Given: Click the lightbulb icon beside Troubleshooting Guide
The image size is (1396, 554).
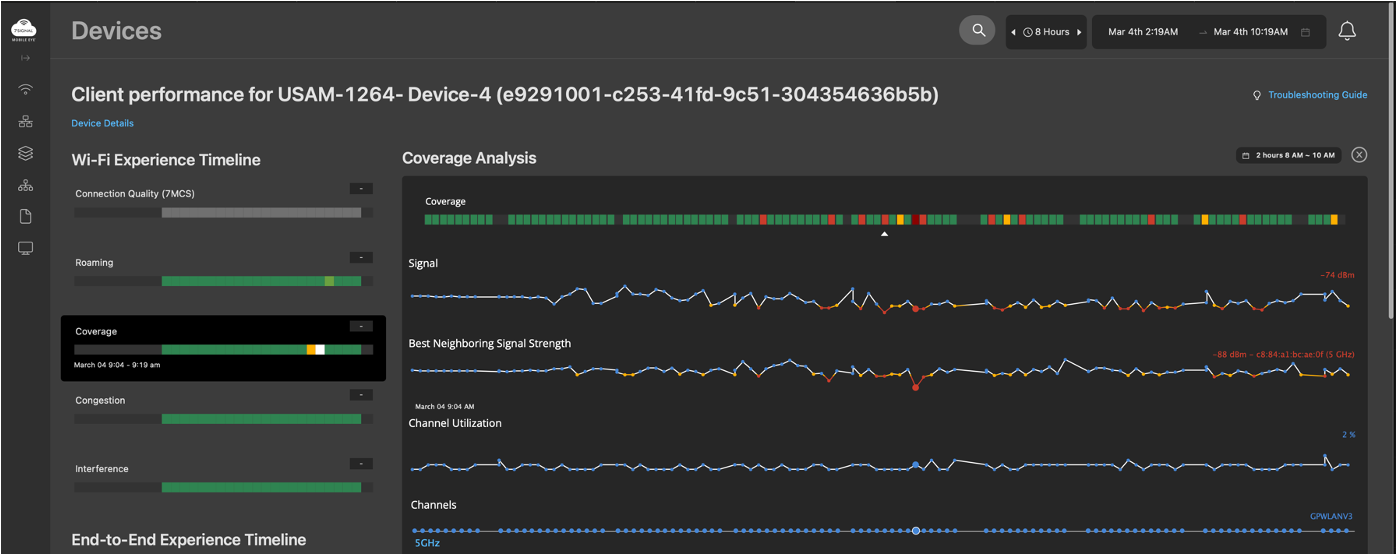Looking at the screenshot, I should [x=1257, y=95].
